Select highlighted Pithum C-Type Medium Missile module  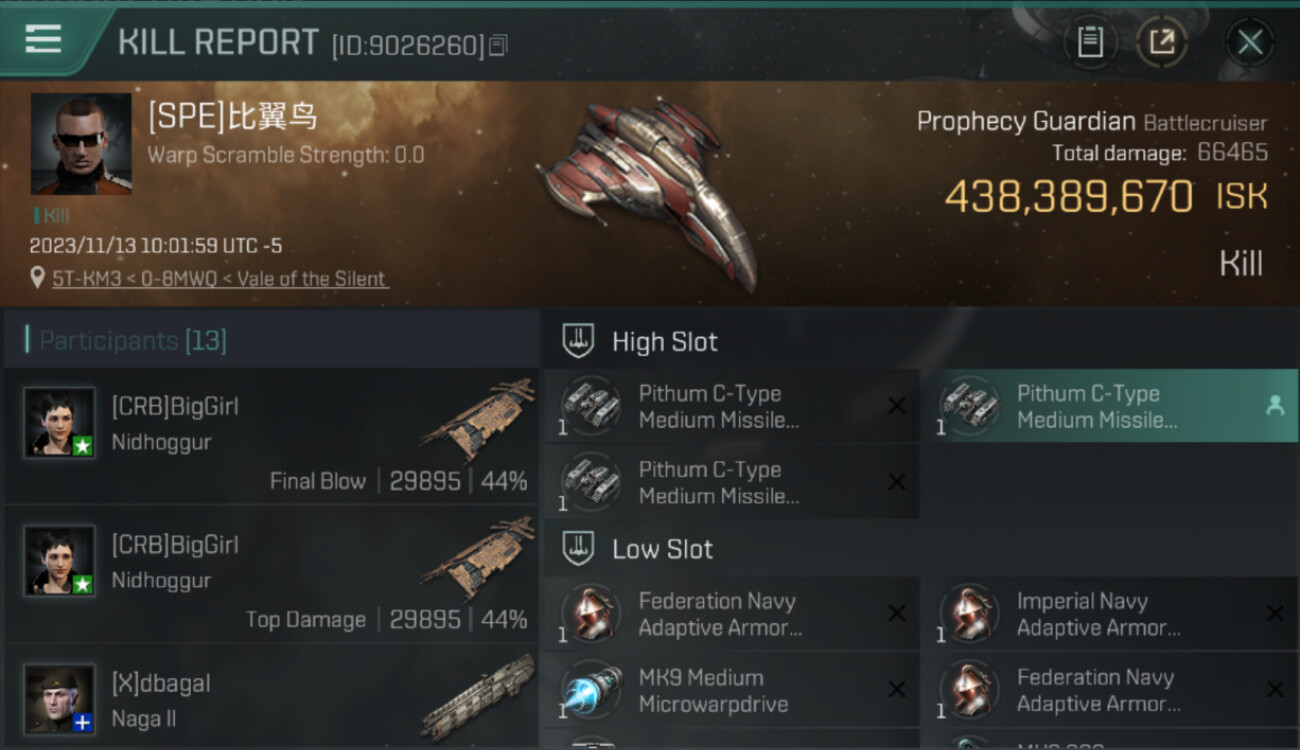click(1117, 406)
